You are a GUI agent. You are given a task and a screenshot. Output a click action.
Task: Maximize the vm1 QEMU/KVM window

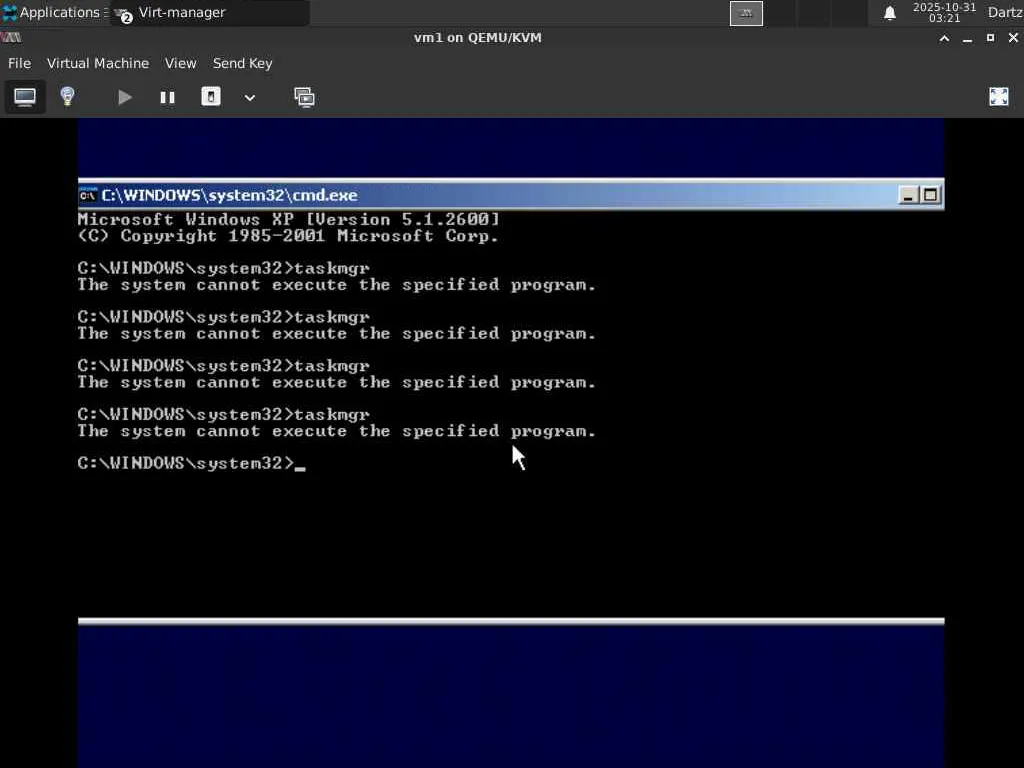pos(990,38)
